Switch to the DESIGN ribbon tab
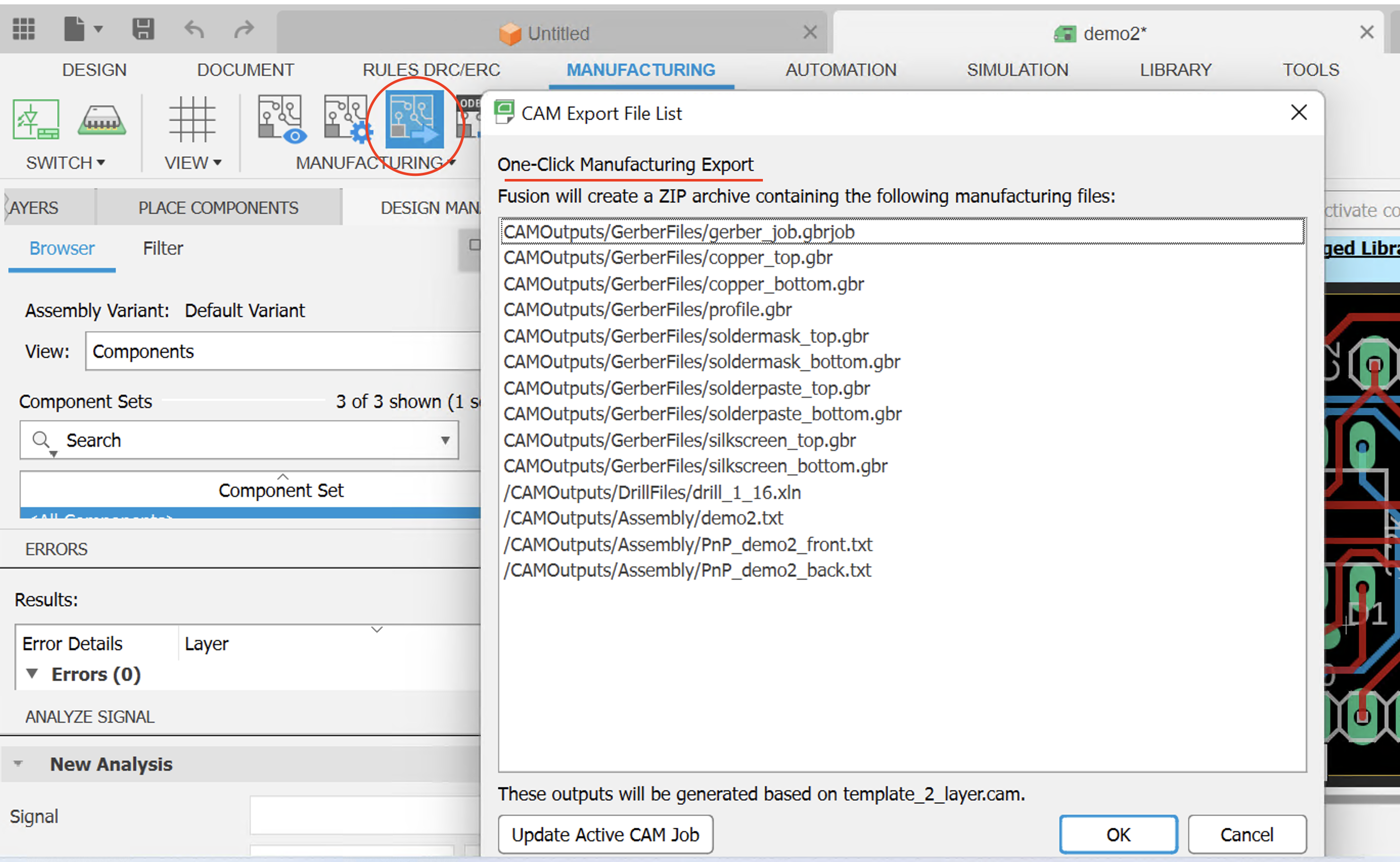The height and width of the screenshot is (862, 1400). 94,70
